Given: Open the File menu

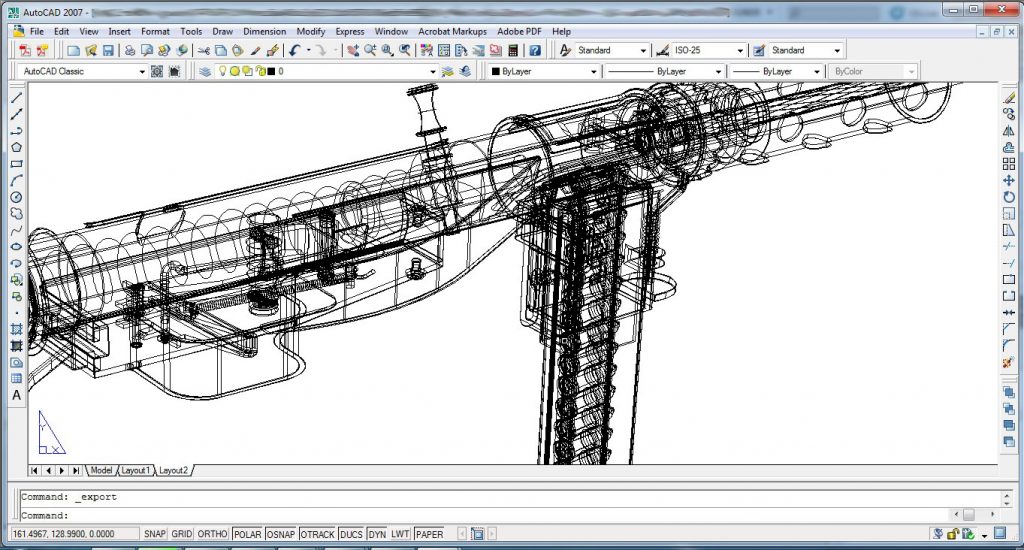Looking at the screenshot, I should tap(37, 31).
